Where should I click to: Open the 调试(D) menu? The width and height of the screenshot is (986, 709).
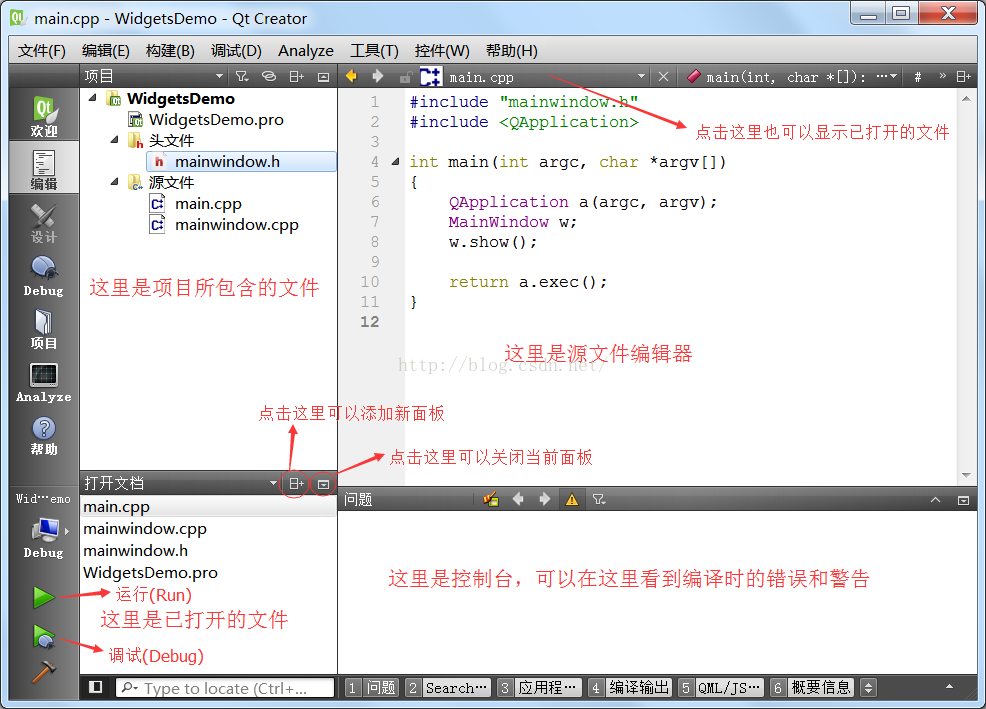pos(236,51)
